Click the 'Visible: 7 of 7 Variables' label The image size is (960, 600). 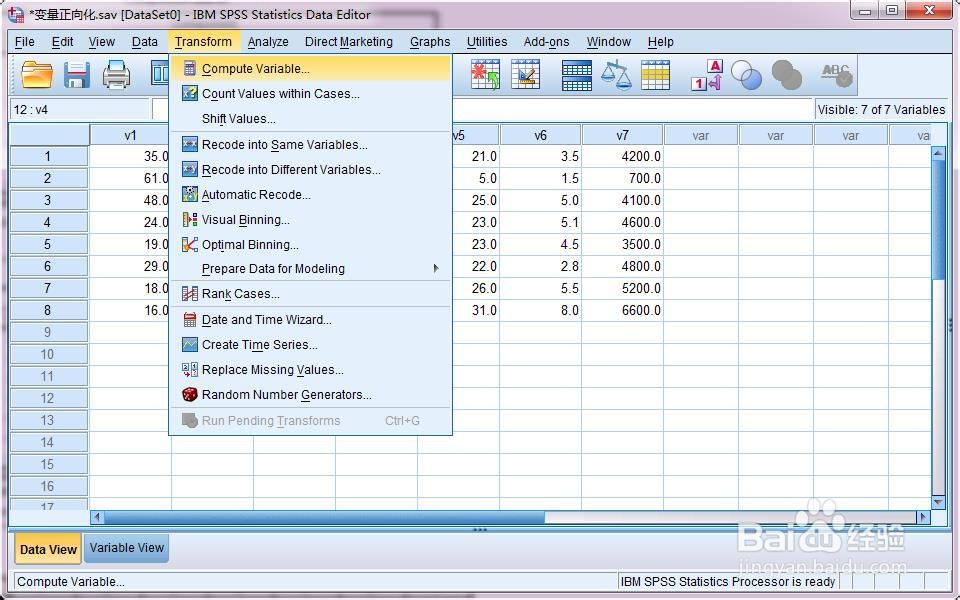tap(881, 110)
